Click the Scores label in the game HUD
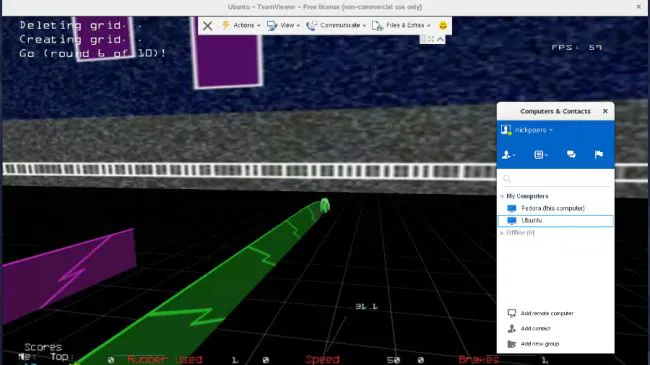This screenshot has width=650, height=365. pyautogui.click(x=43, y=347)
